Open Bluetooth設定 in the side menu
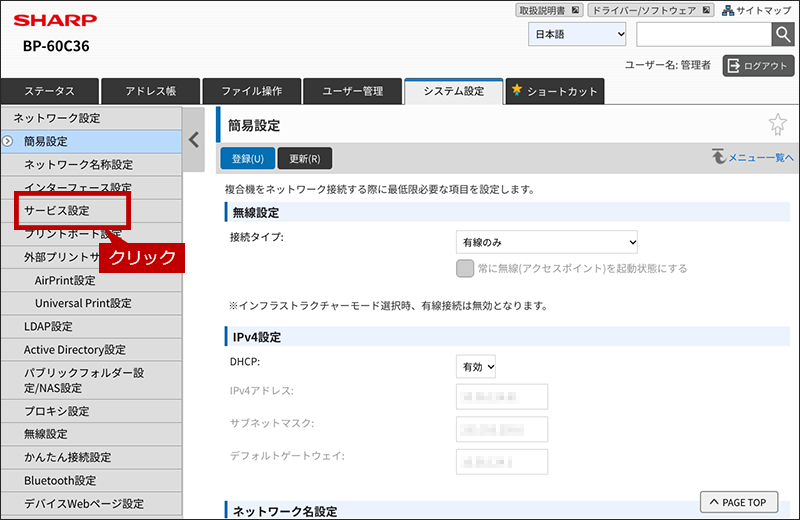 [91, 480]
